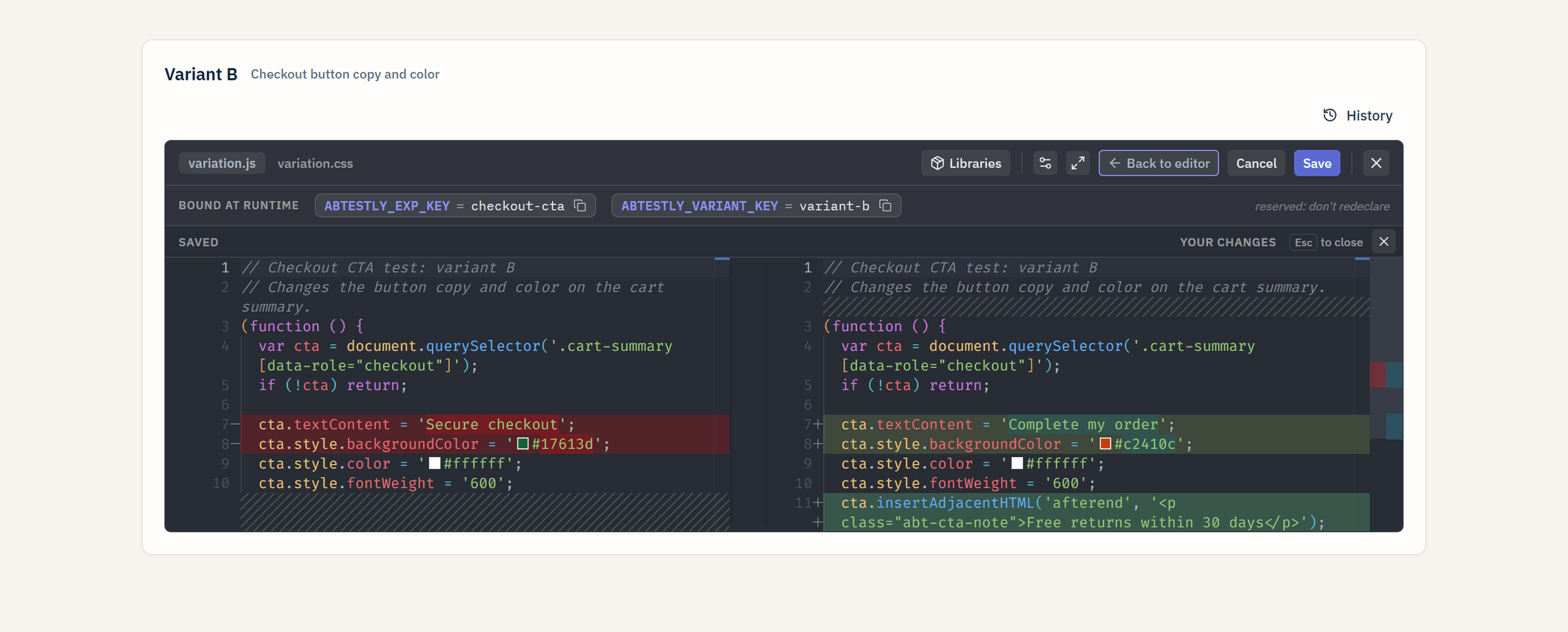Click added line 'Complete my order'
Viewport: 1568px width, 632px height.
pos(1096,424)
